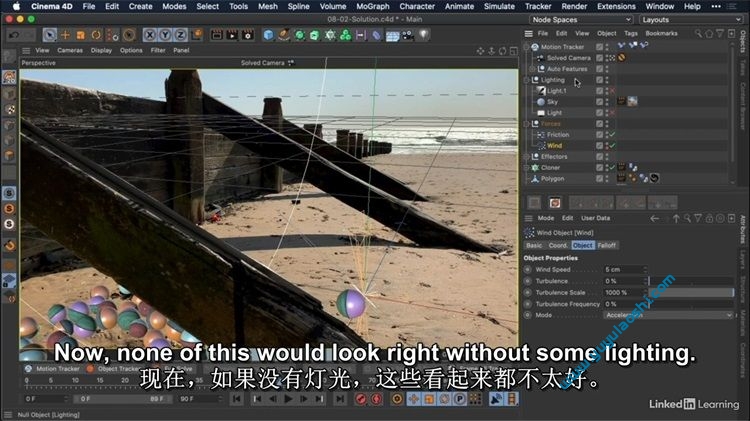Toggle Light.1 enable red X mark
Viewport: 750px width, 421px height.
pos(612,90)
